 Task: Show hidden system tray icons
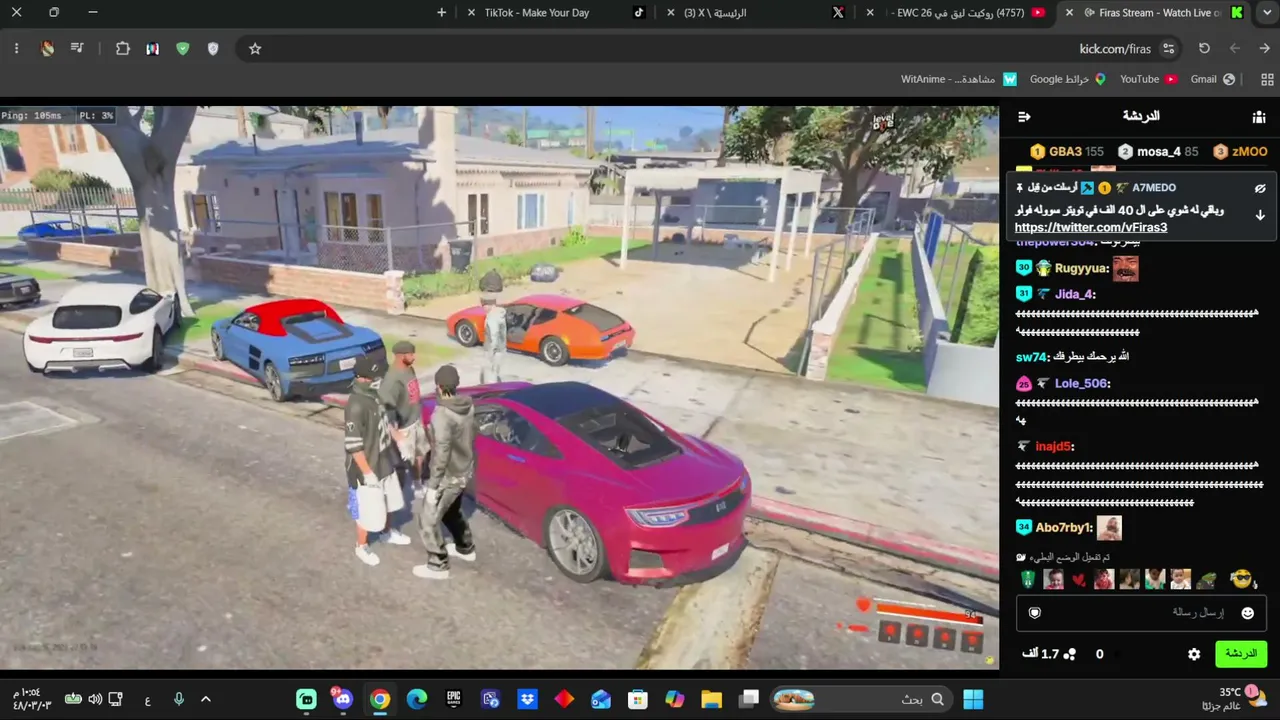tap(206, 699)
